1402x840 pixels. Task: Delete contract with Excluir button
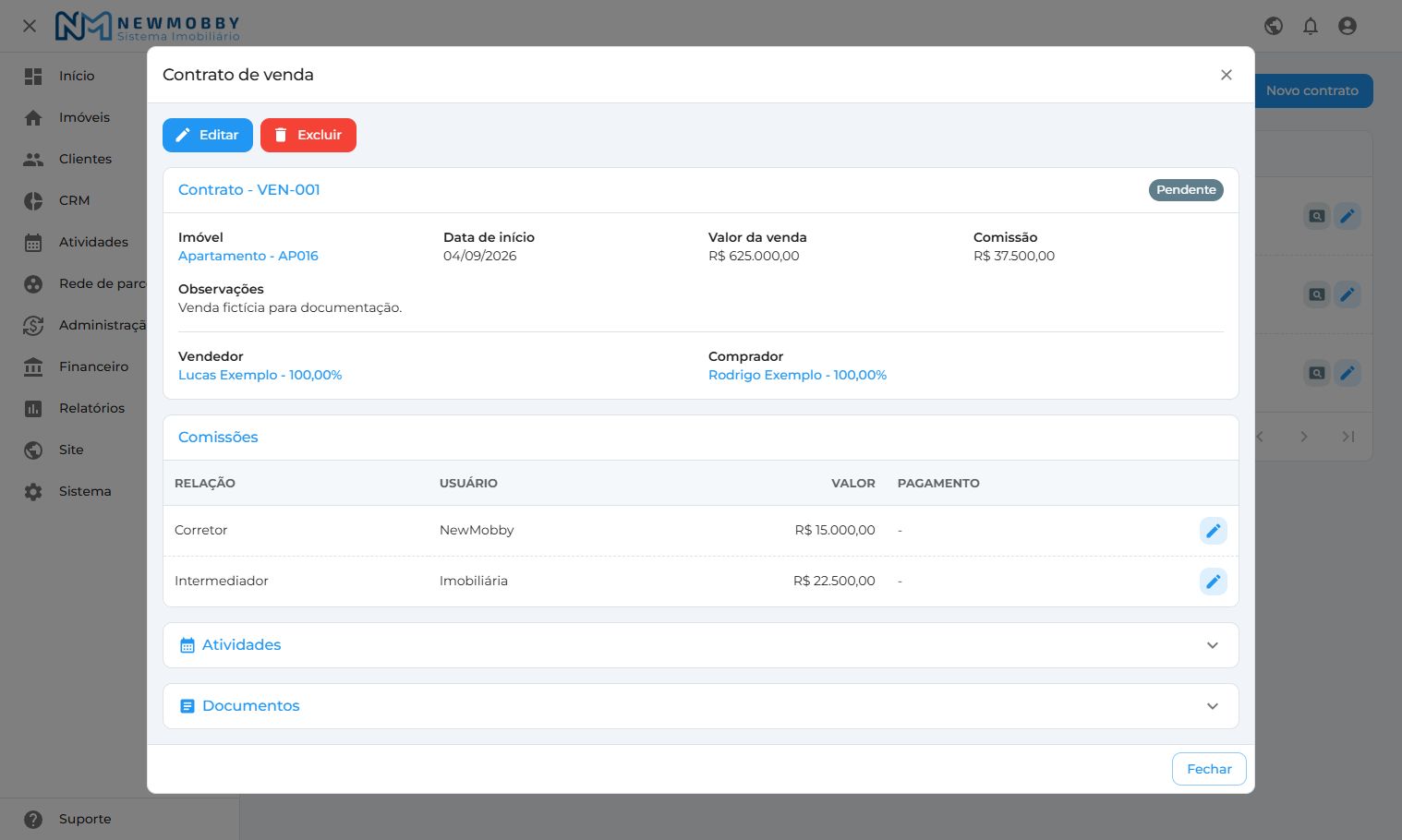pyautogui.click(x=308, y=135)
